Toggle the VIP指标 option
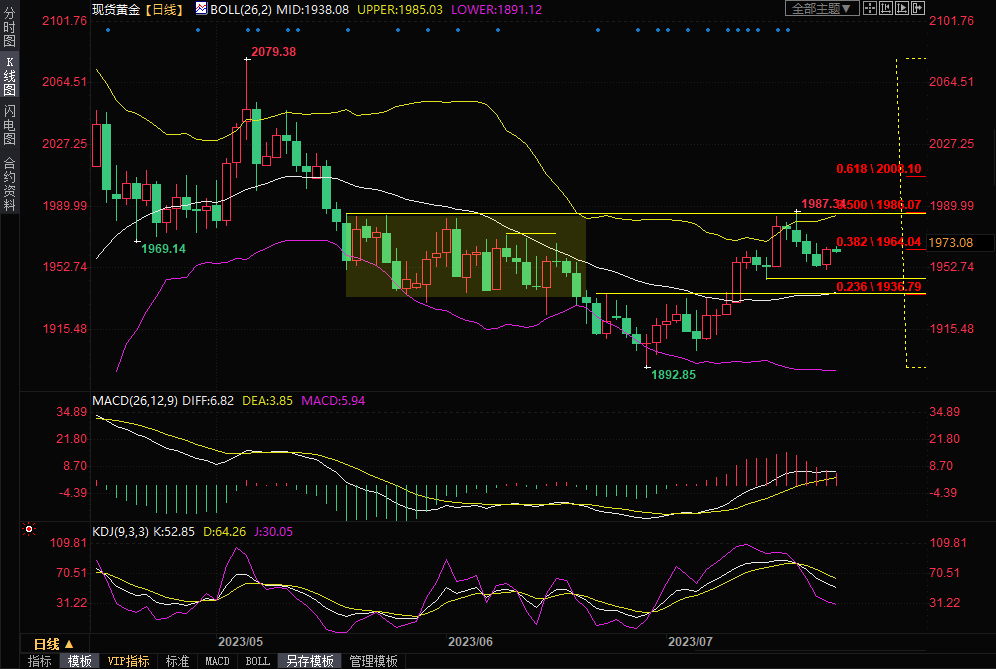996x669 pixels. [x=128, y=661]
